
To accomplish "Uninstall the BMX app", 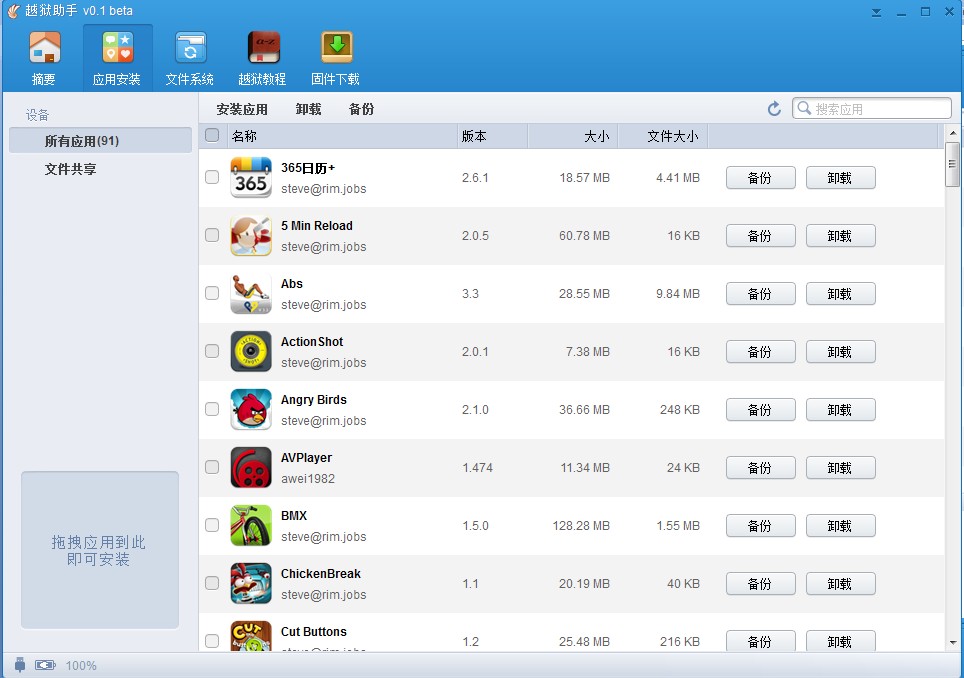I will tap(840, 526).
